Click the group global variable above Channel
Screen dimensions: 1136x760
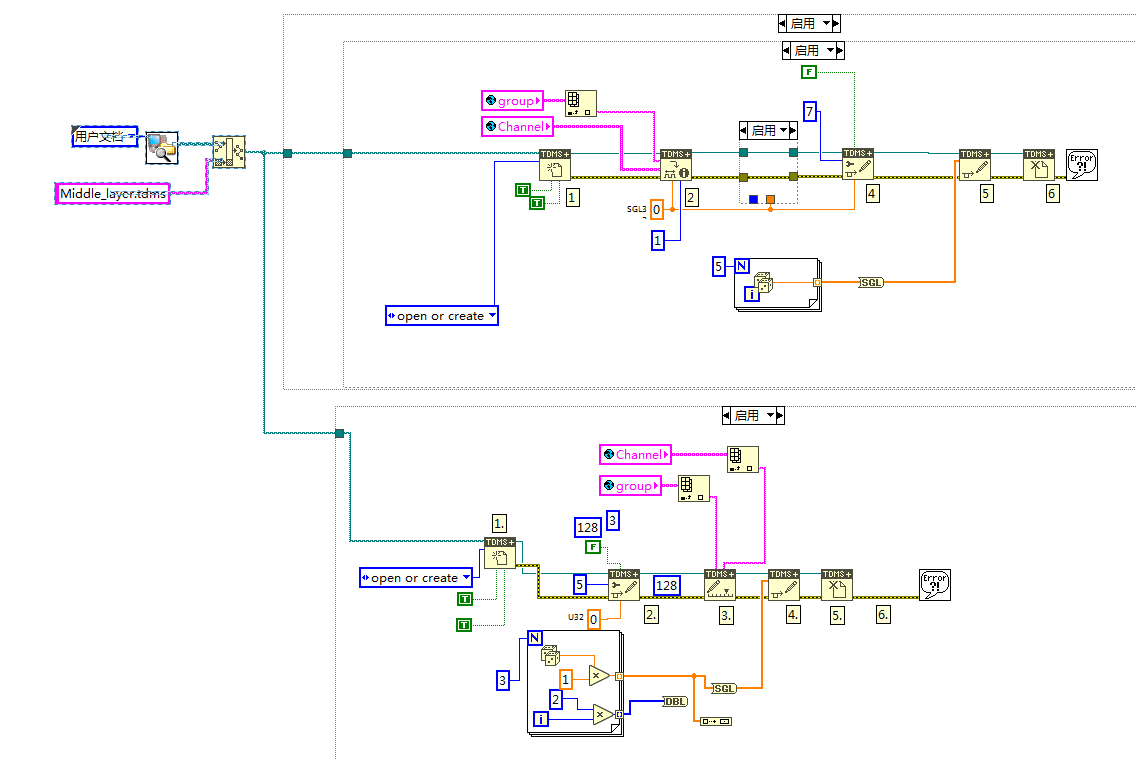coord(512,101)
